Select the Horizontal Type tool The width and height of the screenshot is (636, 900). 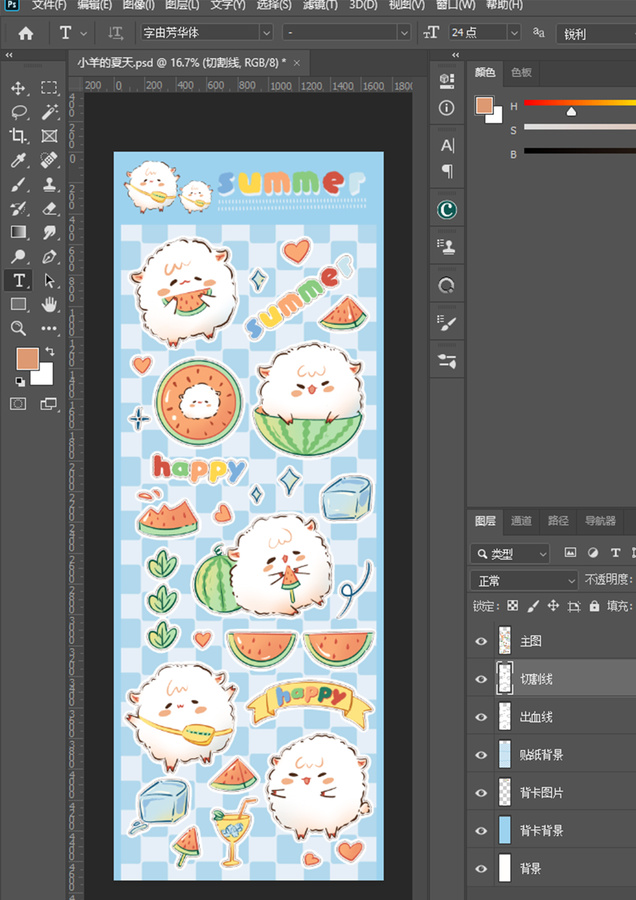pyautogui.click(x=18, y=280)
